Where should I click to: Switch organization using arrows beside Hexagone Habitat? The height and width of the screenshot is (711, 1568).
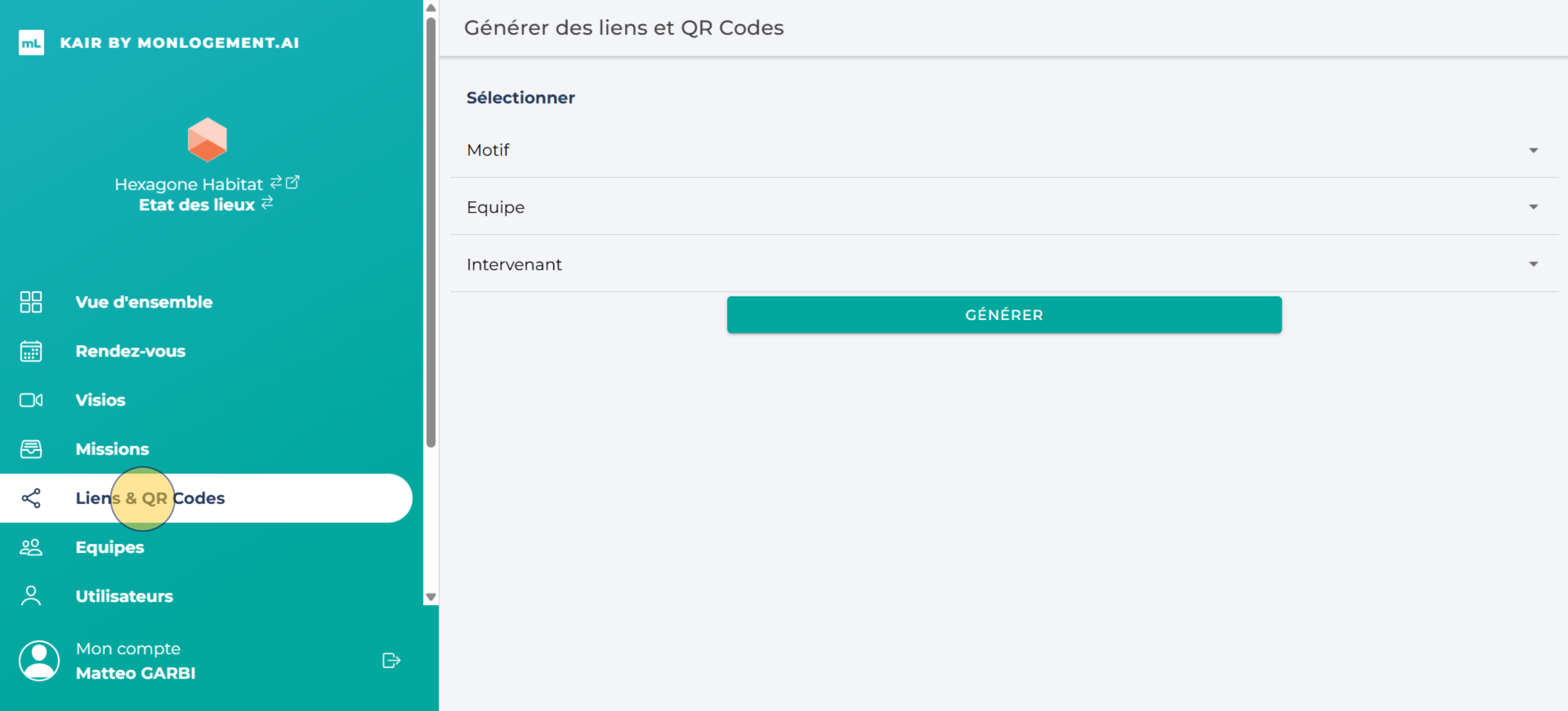tap(276, 182)
